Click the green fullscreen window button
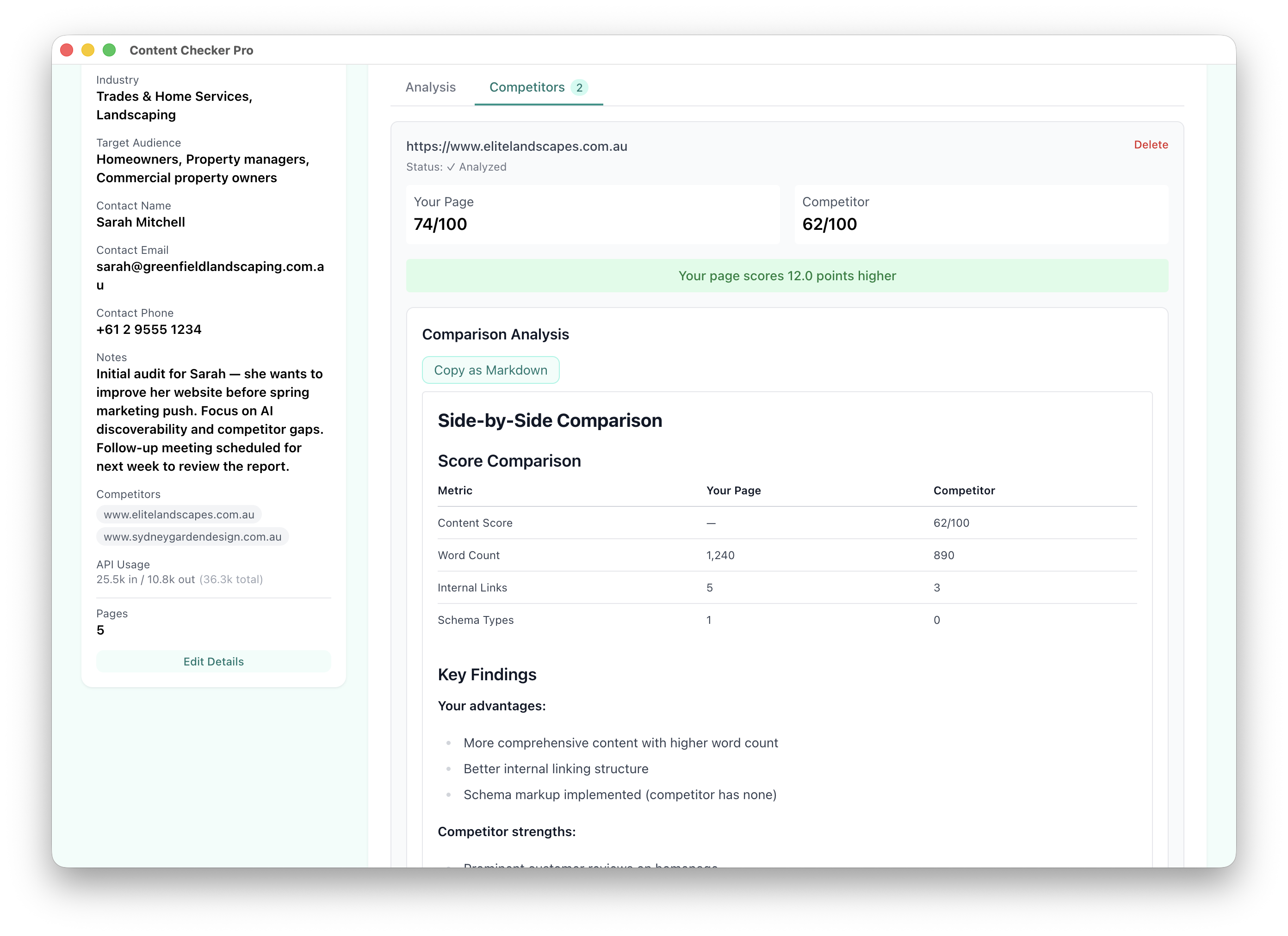1288x936 pixels. coord(110,50)
